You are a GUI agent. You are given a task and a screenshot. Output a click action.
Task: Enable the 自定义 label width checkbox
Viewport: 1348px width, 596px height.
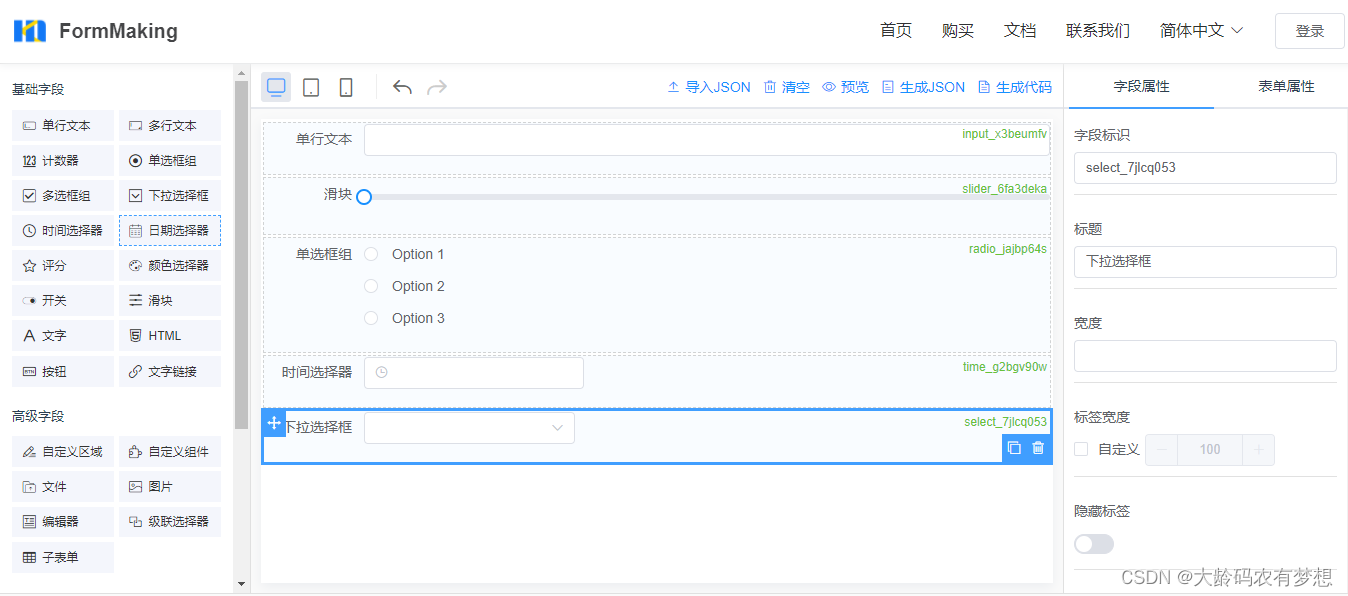point(1081,449)
